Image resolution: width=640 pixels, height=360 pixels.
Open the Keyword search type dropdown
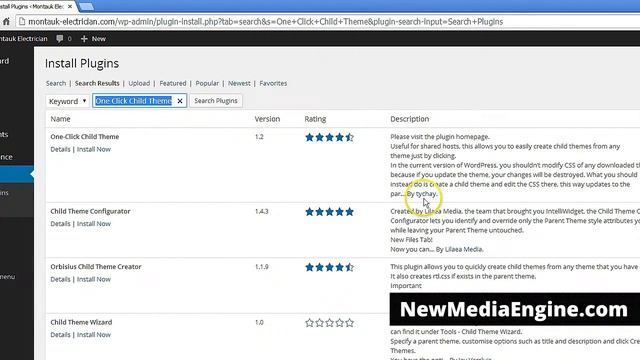(67, 101)
